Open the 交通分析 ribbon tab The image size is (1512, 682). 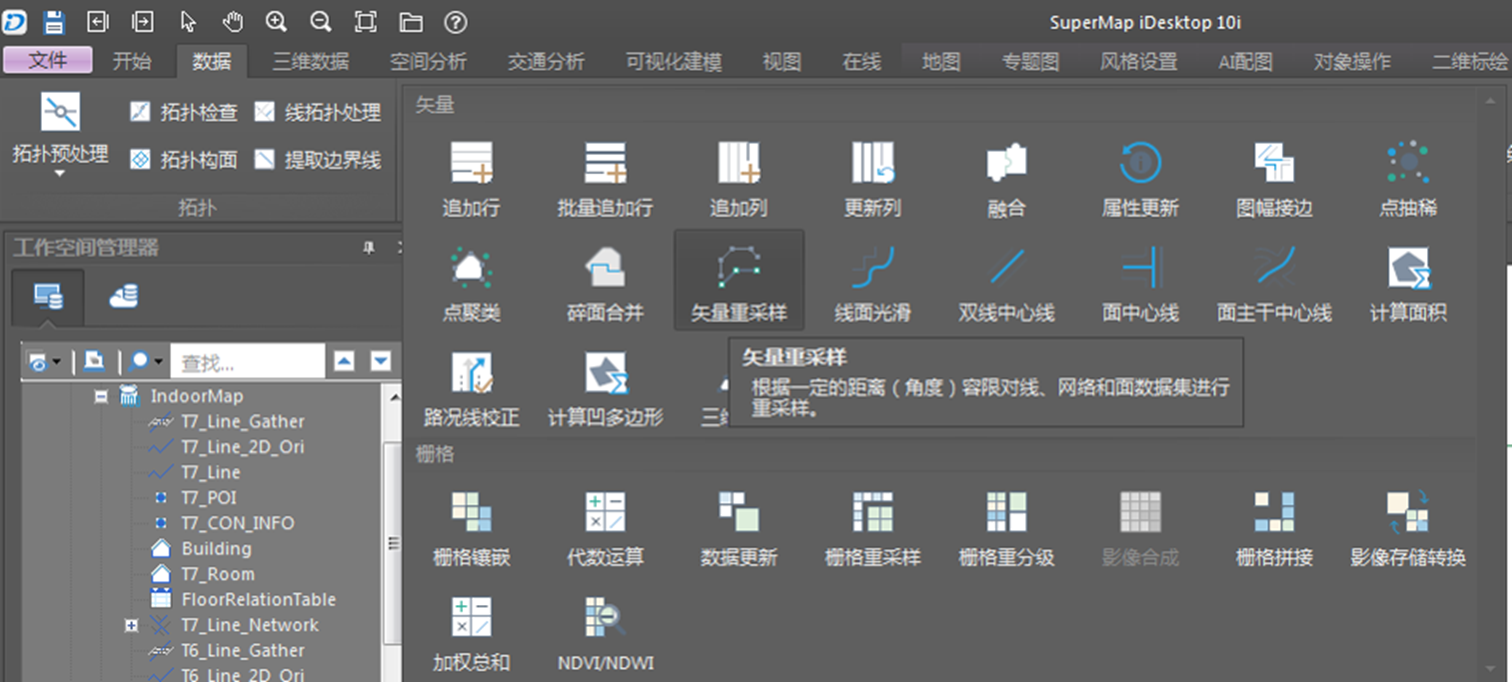coord(546,61)
